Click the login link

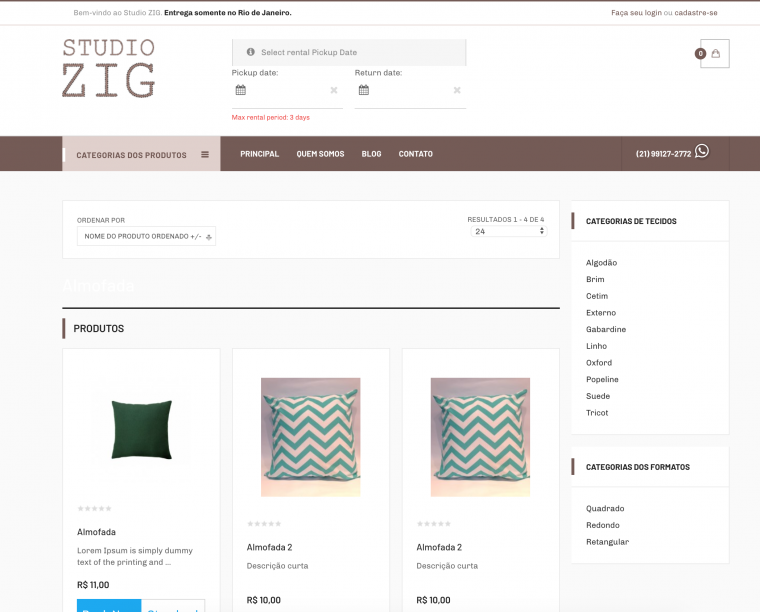click(636, 13)
